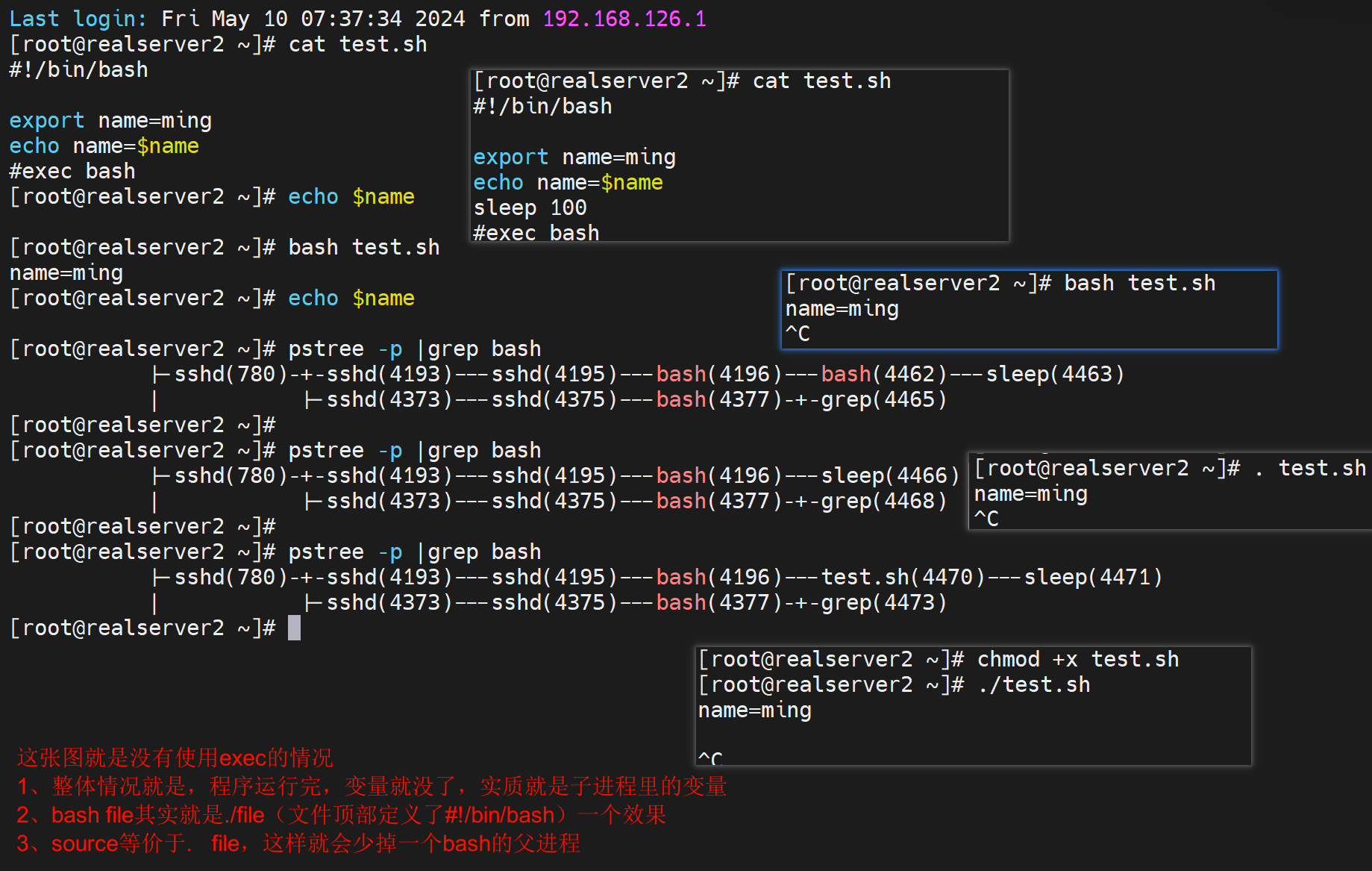Click the 'Last login' text at top

[78, 19]
